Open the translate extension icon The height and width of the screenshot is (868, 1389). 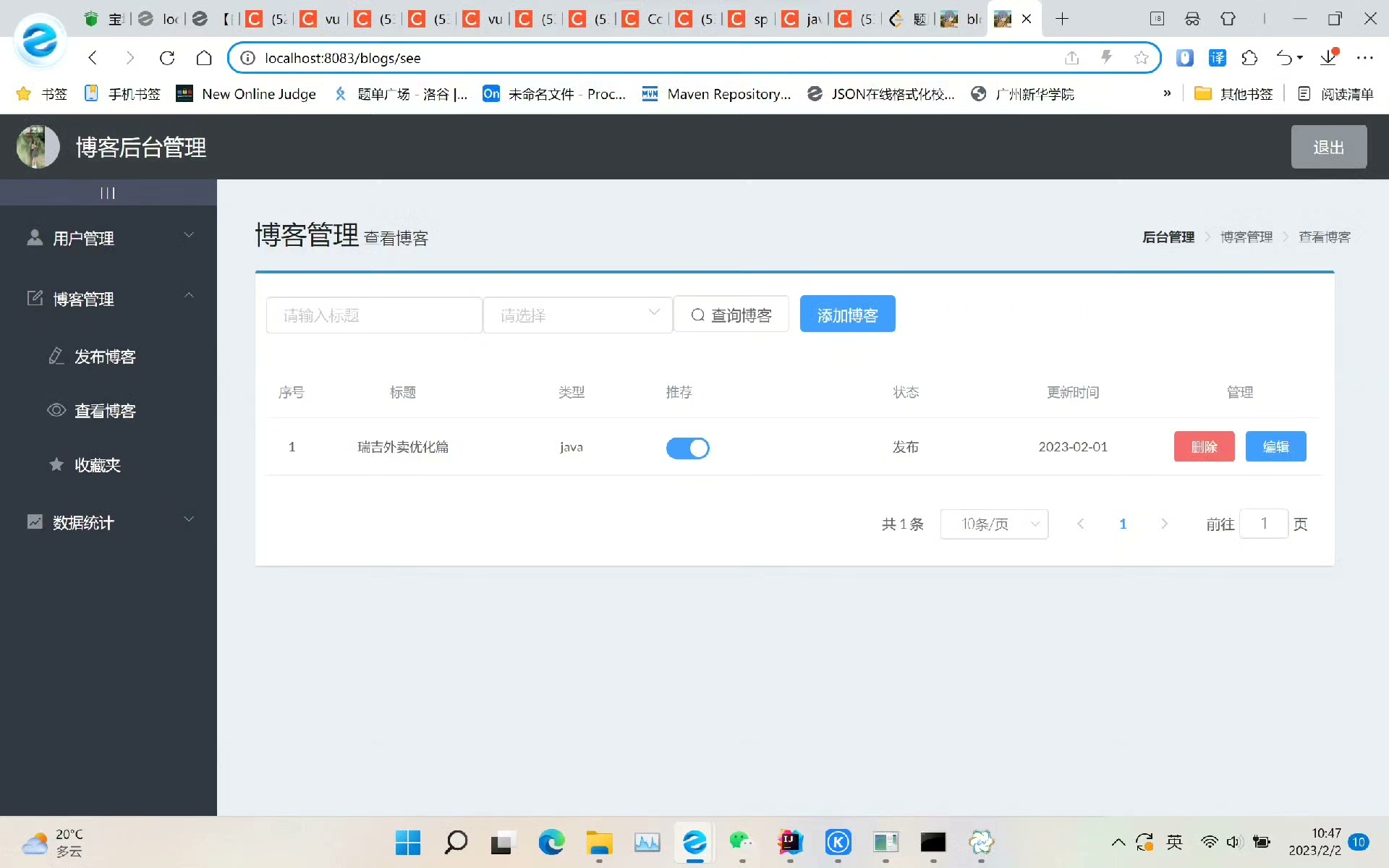[1218, 58]
